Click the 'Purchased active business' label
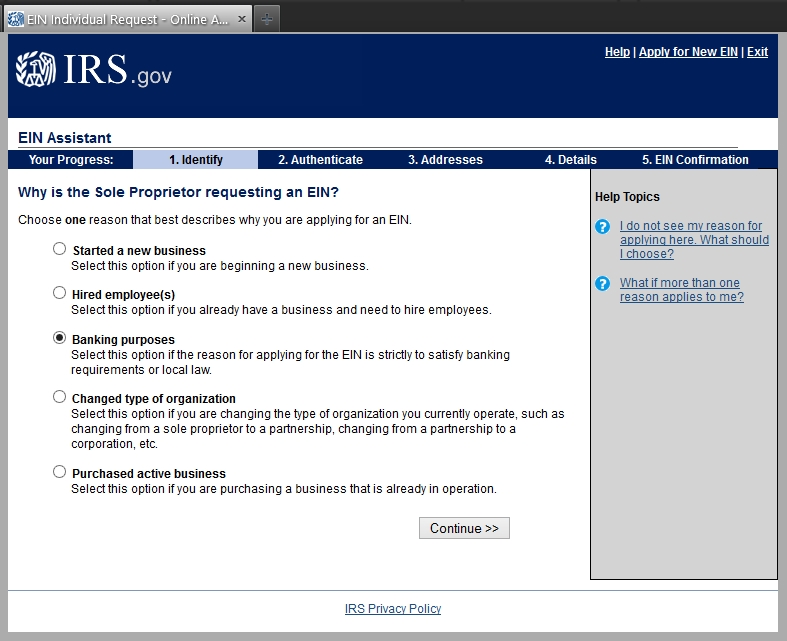This screenshot has height=641, width=787. [149, 474]
